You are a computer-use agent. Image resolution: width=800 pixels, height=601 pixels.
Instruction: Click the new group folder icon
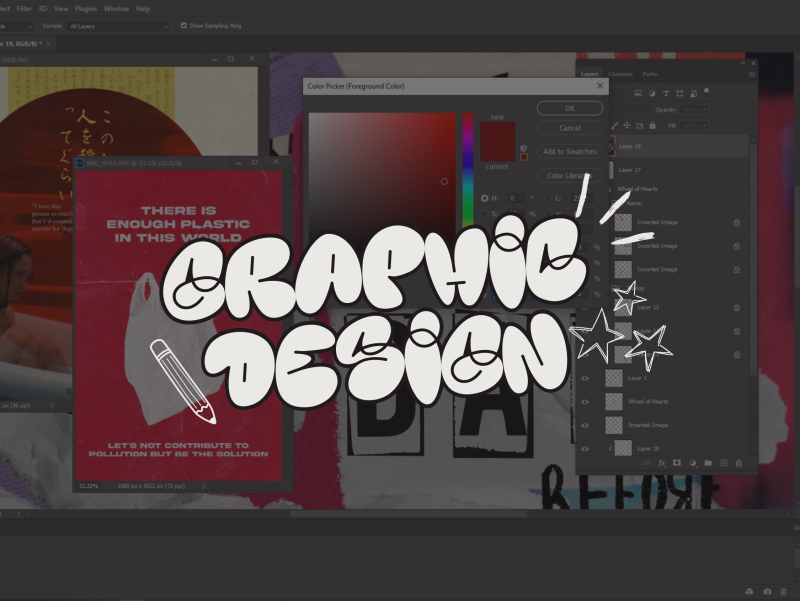707,463
